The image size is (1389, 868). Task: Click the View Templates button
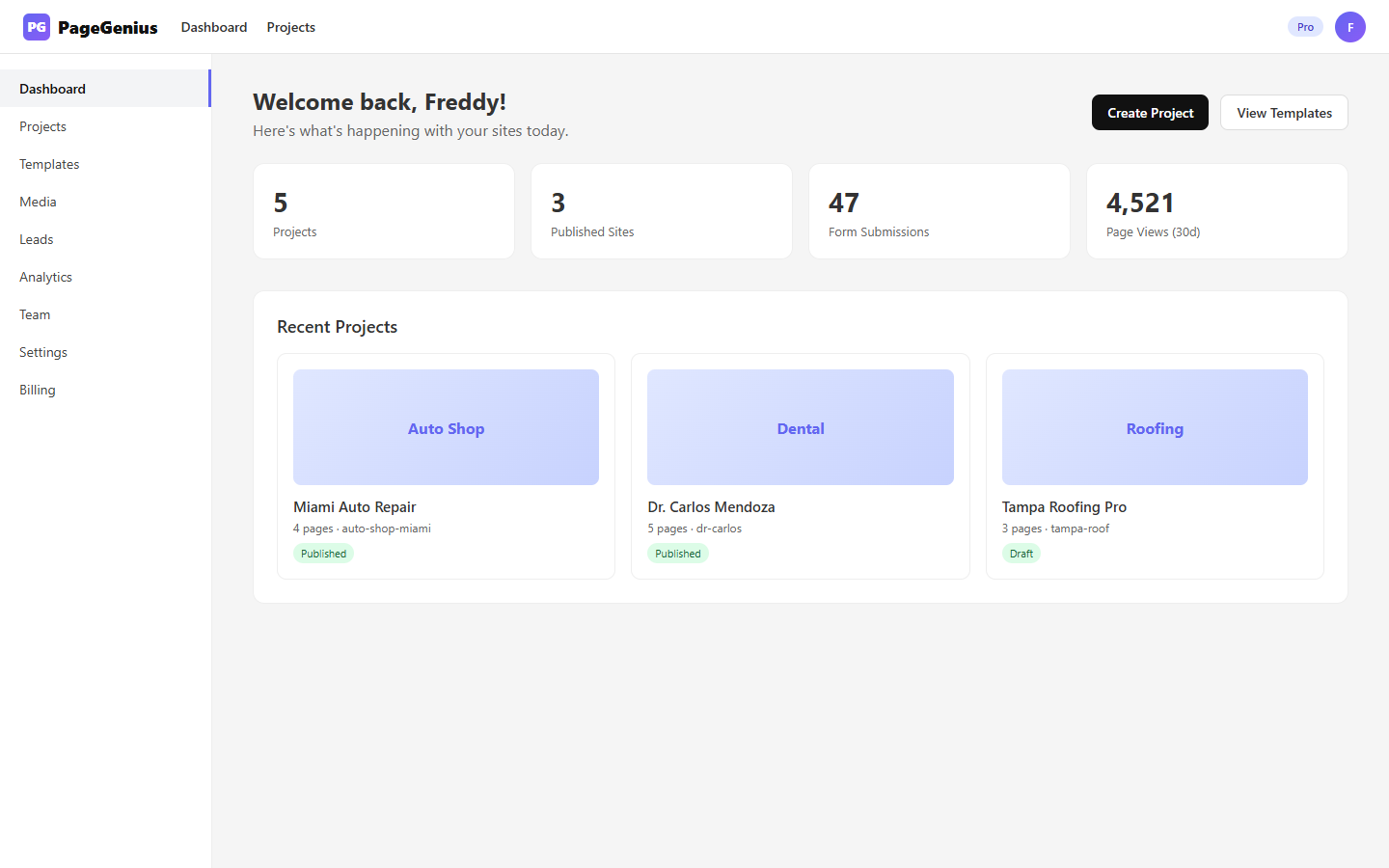point(1284,113)
